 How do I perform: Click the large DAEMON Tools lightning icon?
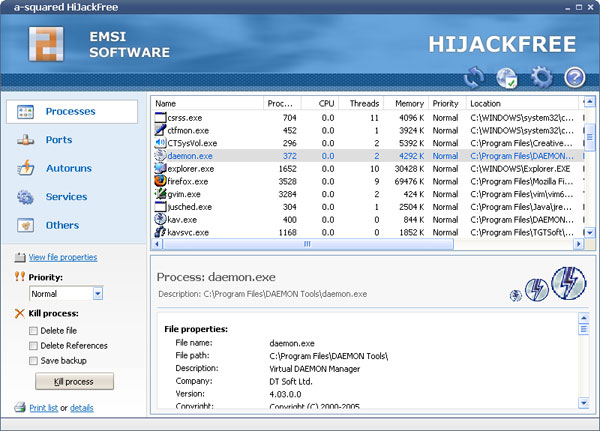[569, 284]
